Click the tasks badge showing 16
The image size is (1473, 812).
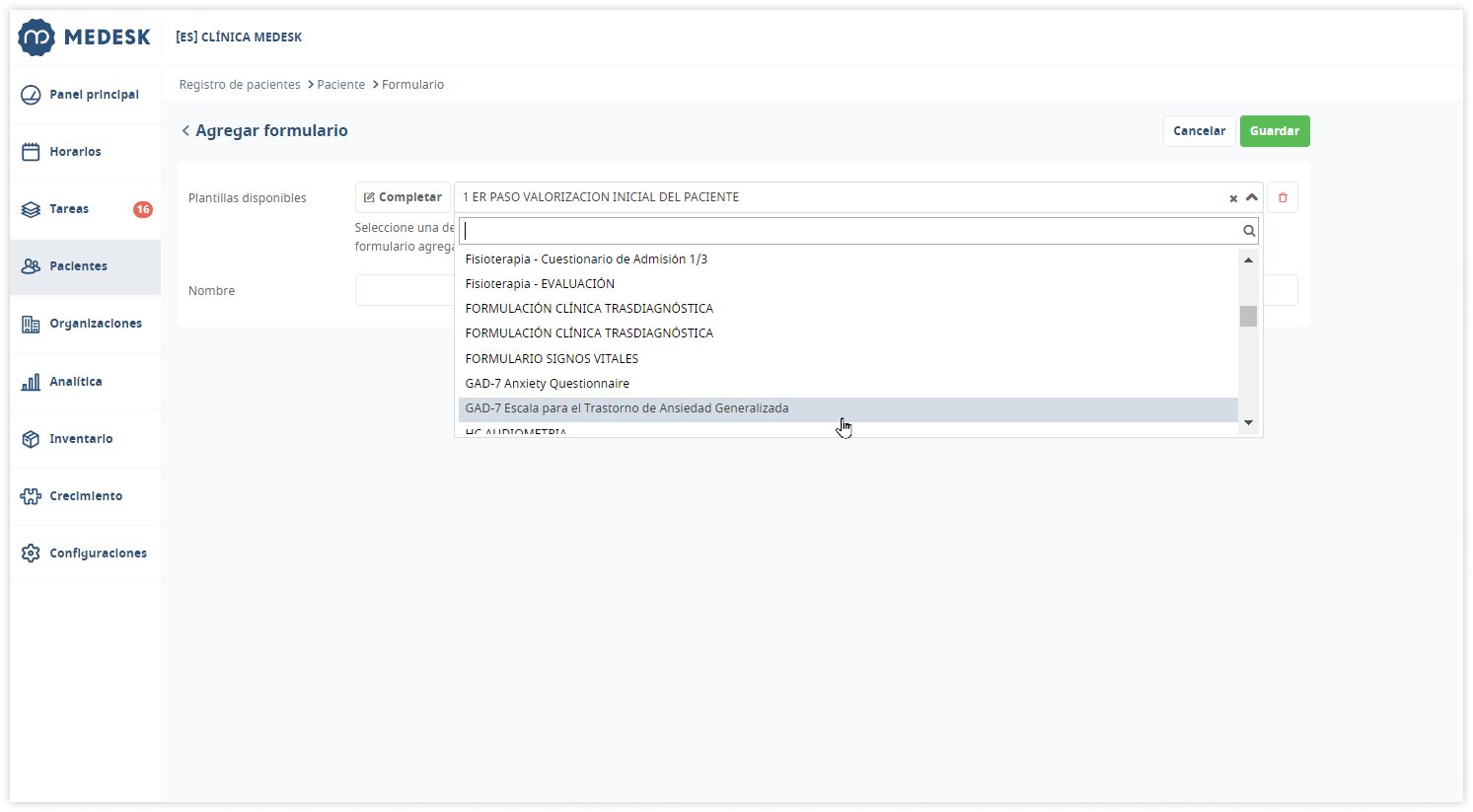(143, 209)
